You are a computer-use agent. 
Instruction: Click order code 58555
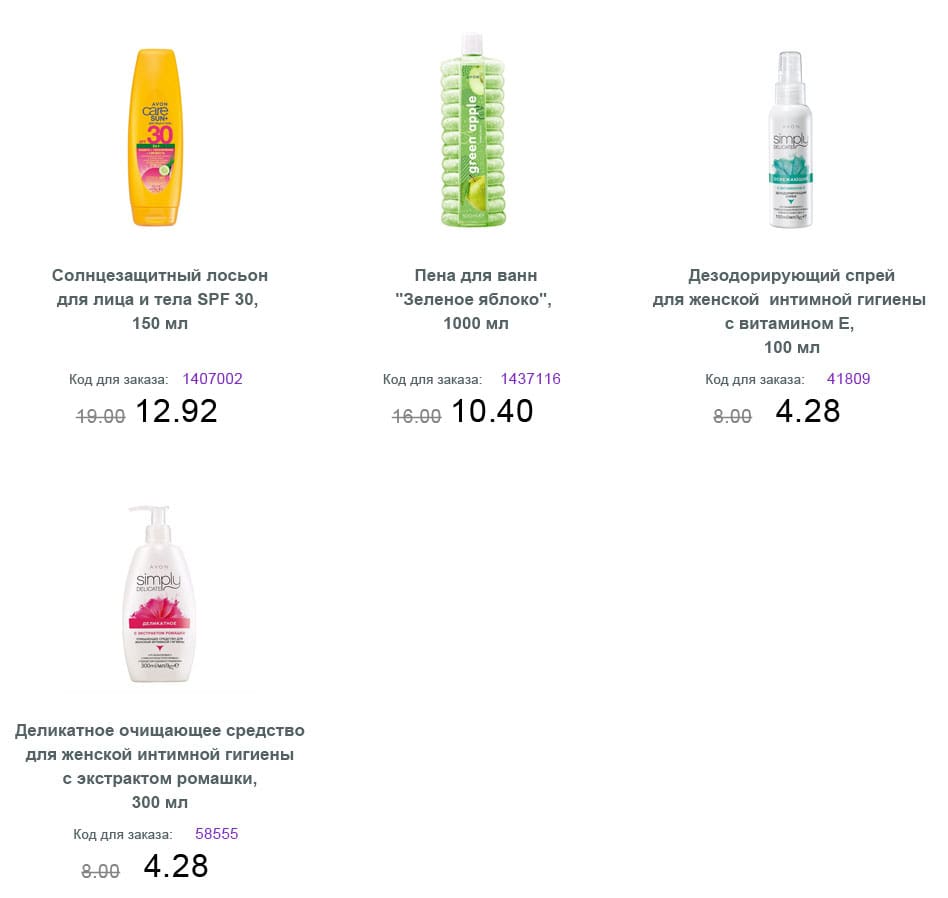click(216, 833)
